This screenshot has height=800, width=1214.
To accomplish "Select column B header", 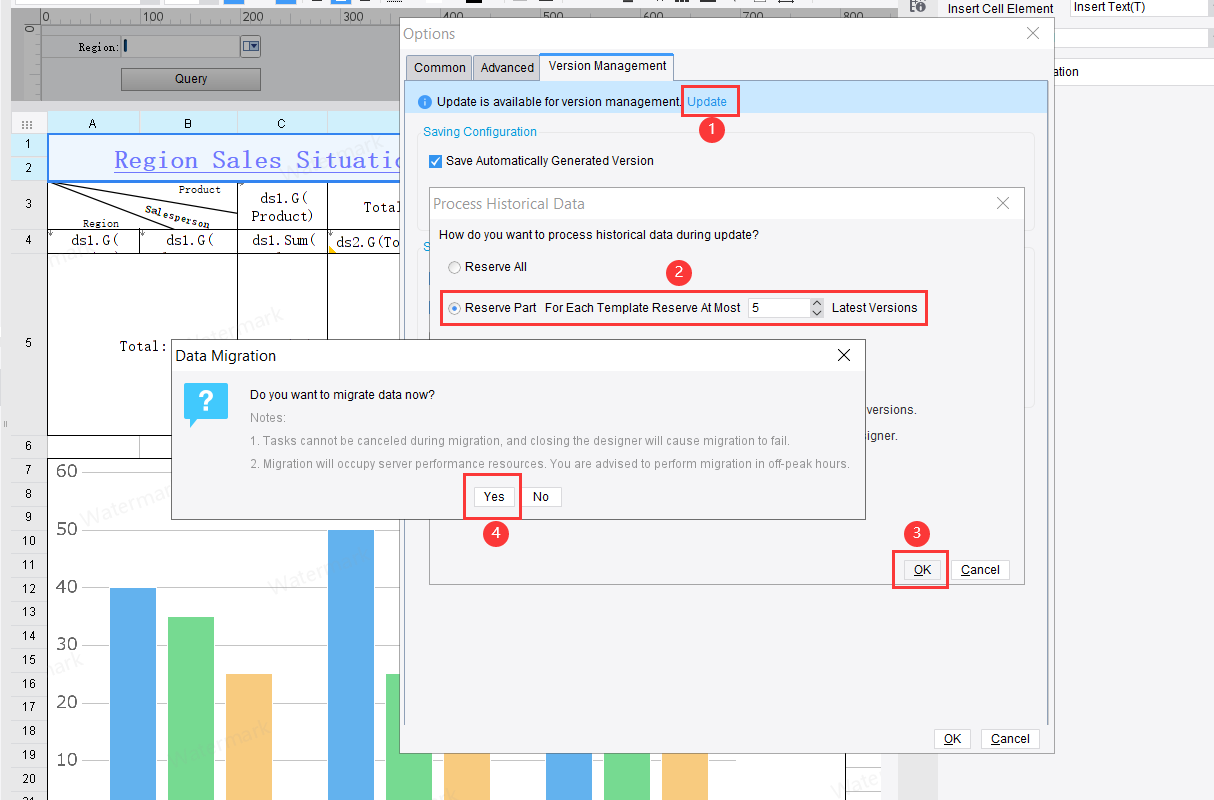I will pos(188,124).
